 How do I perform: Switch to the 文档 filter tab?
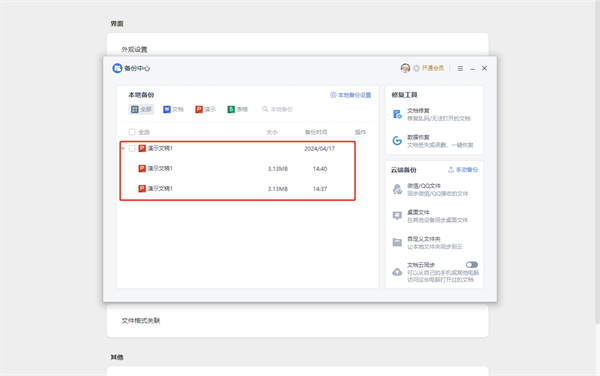coord(173,109)
